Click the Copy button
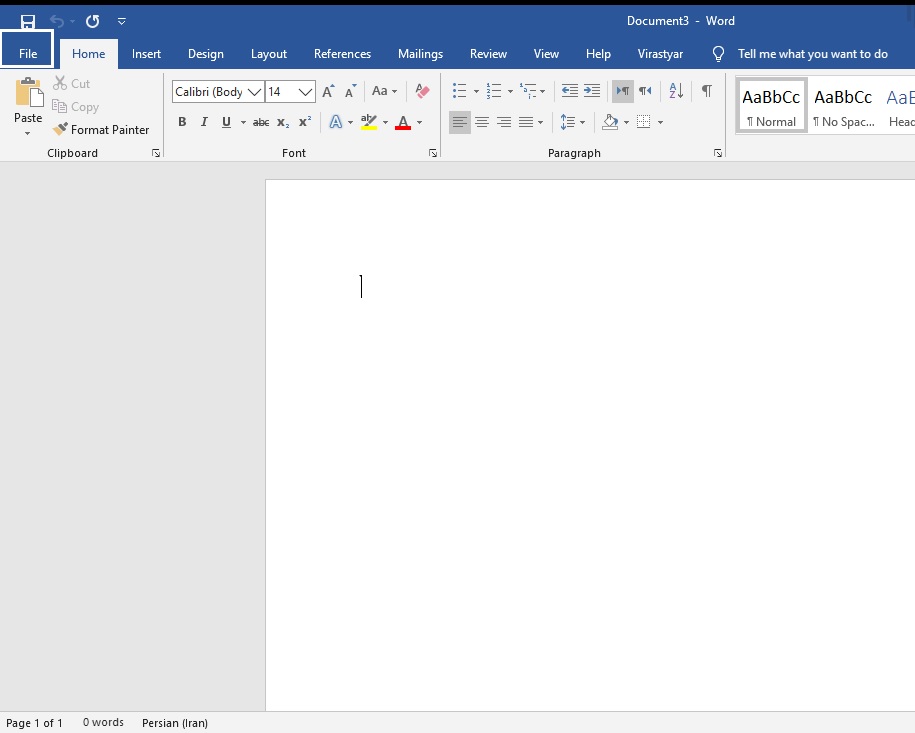Screen dimensions: 915x733 75,107
